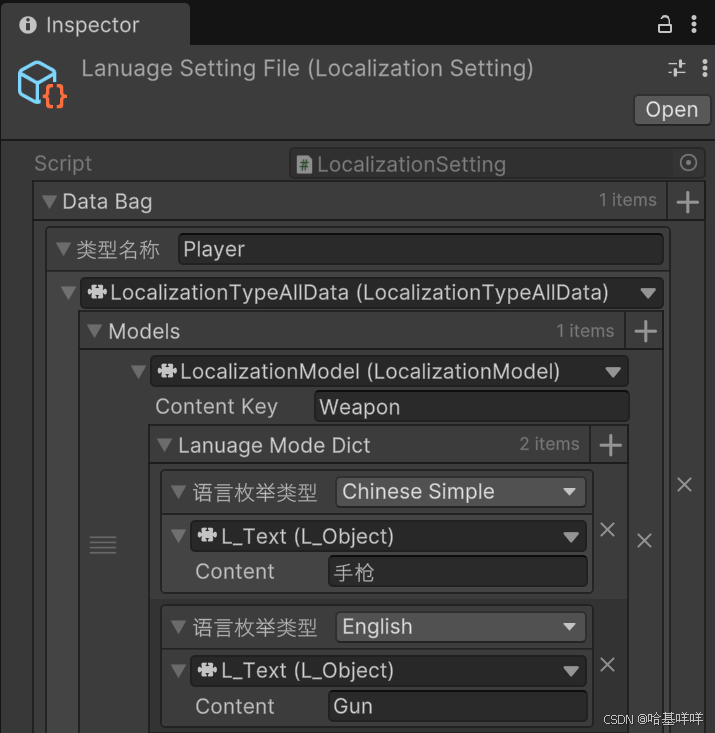Click the LocalizationSetting script field
715x733 pixels.
pyautogui.click(x=497, y=164)
